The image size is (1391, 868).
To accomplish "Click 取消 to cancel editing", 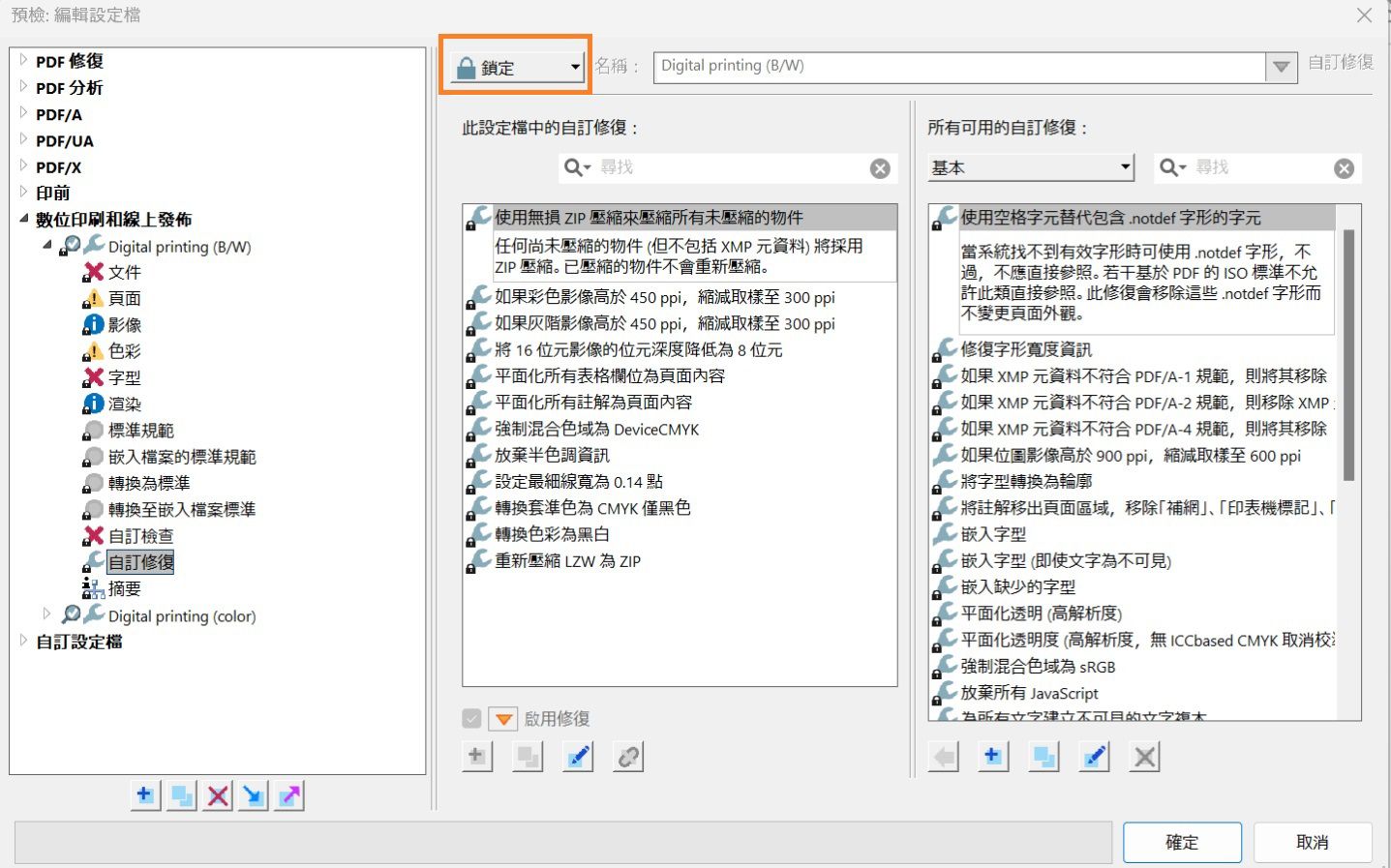I will pos(1313,842).
